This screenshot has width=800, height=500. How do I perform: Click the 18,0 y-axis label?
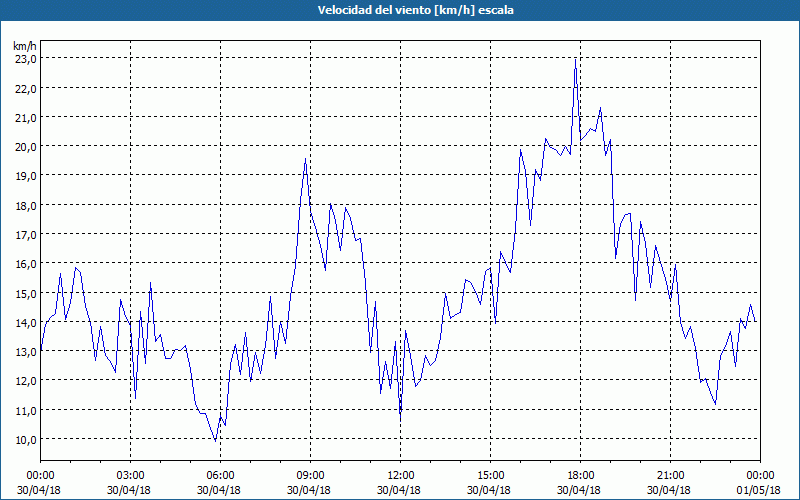tap(25, 205)
